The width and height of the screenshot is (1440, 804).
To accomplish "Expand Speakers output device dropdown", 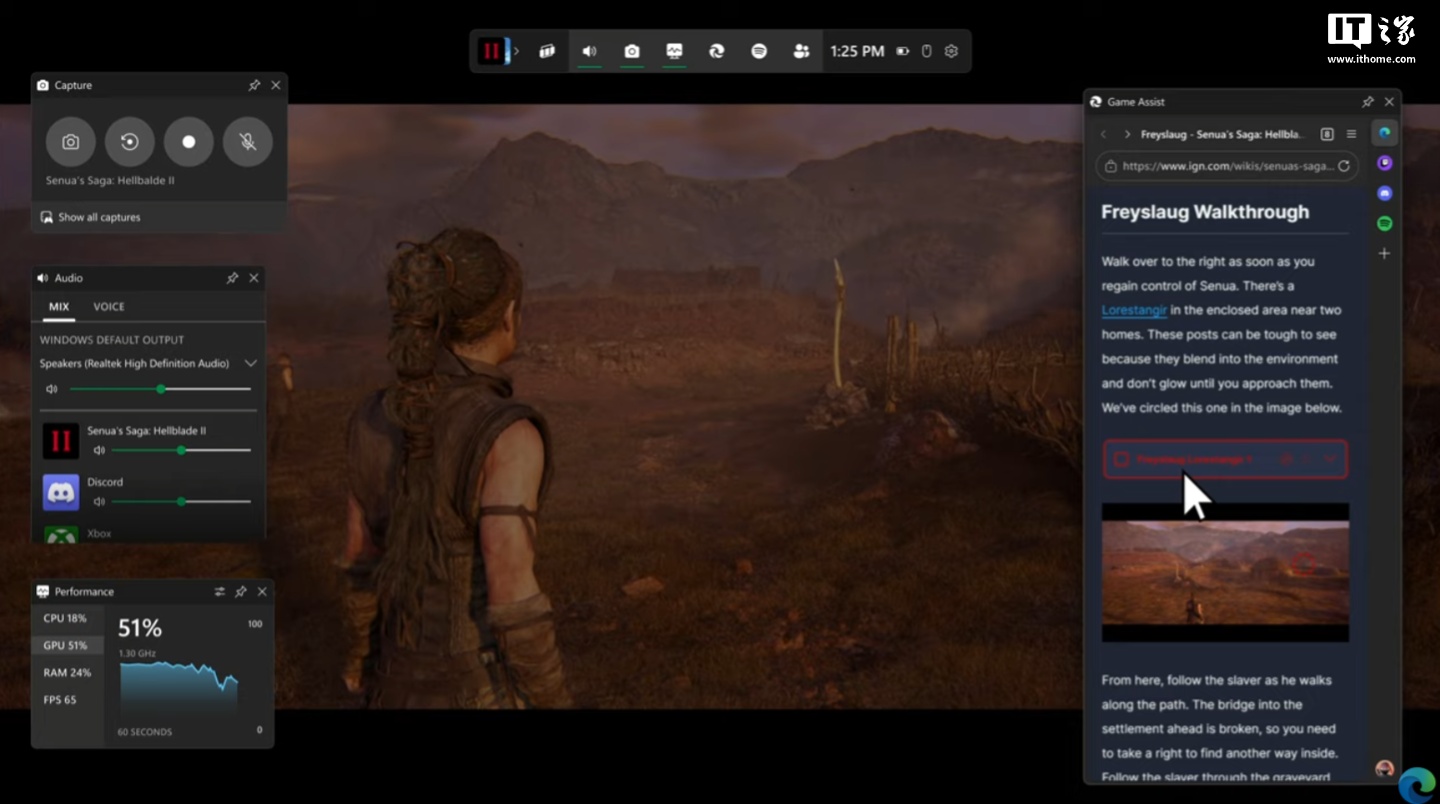I will [x=251, y=363].
